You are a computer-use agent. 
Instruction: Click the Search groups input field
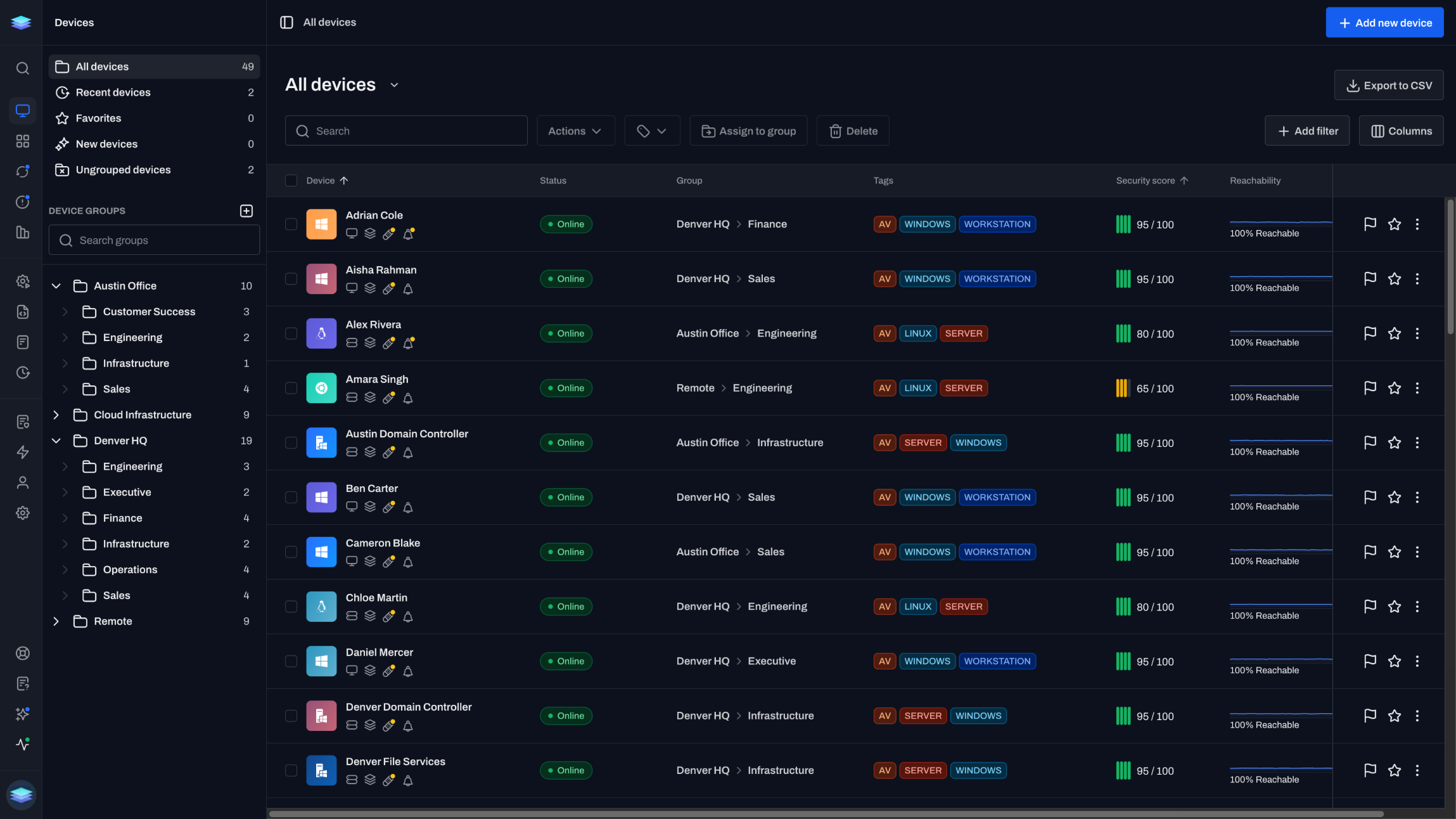(x=154, y=240)
